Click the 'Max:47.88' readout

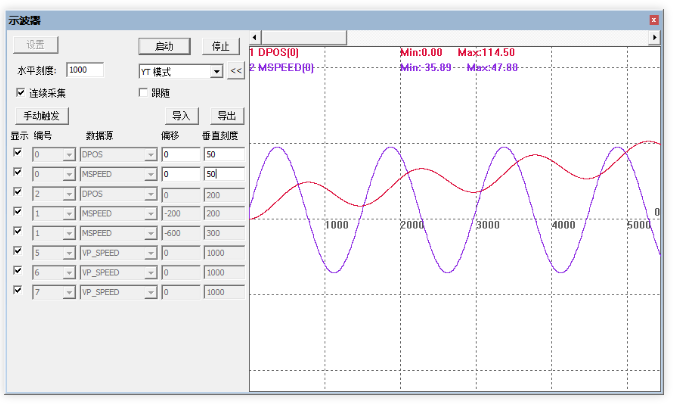(x=492, y=68)
